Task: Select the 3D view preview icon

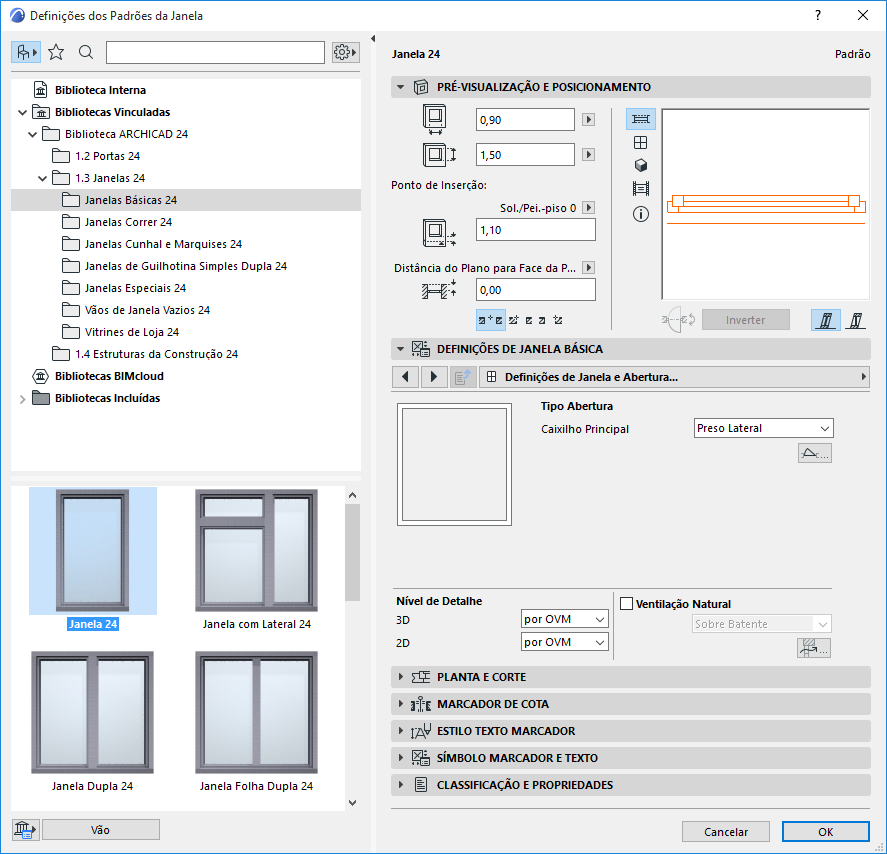Action: [641, 165]
